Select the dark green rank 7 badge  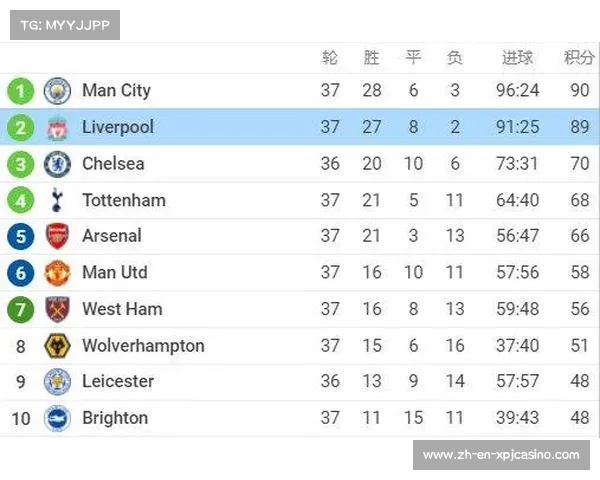(x=21, y=309)
